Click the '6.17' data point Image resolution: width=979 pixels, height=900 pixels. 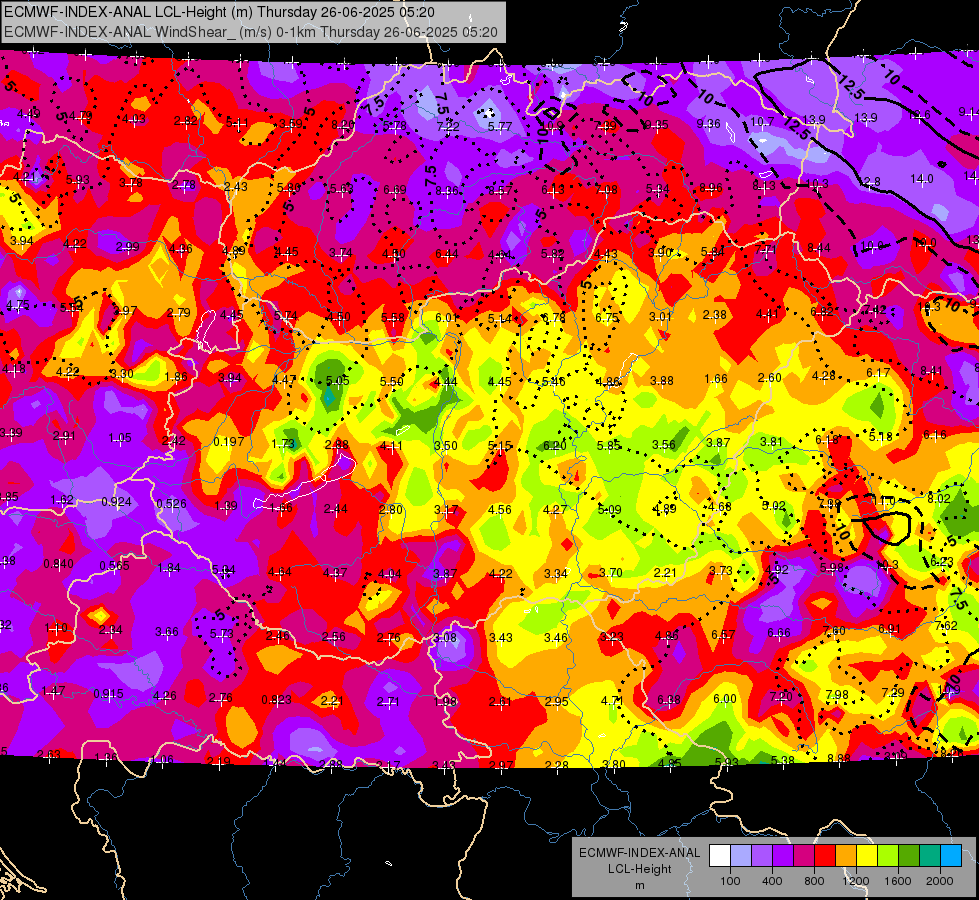click(x=878, y=373)
